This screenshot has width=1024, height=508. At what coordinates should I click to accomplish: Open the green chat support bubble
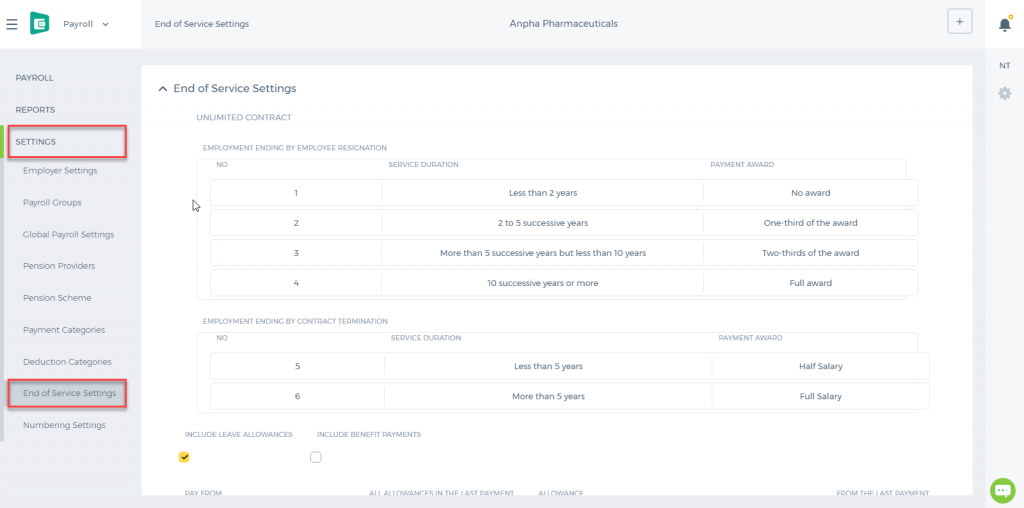point(1002,490)
